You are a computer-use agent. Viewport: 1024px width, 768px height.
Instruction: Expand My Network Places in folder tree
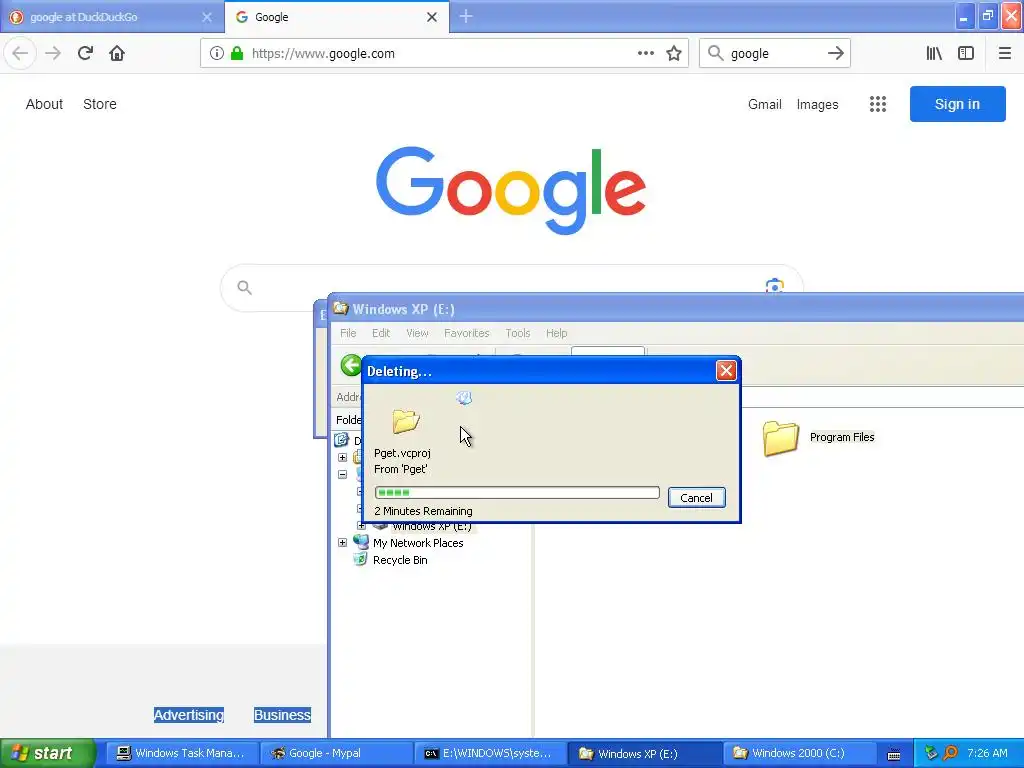(342, 543)
